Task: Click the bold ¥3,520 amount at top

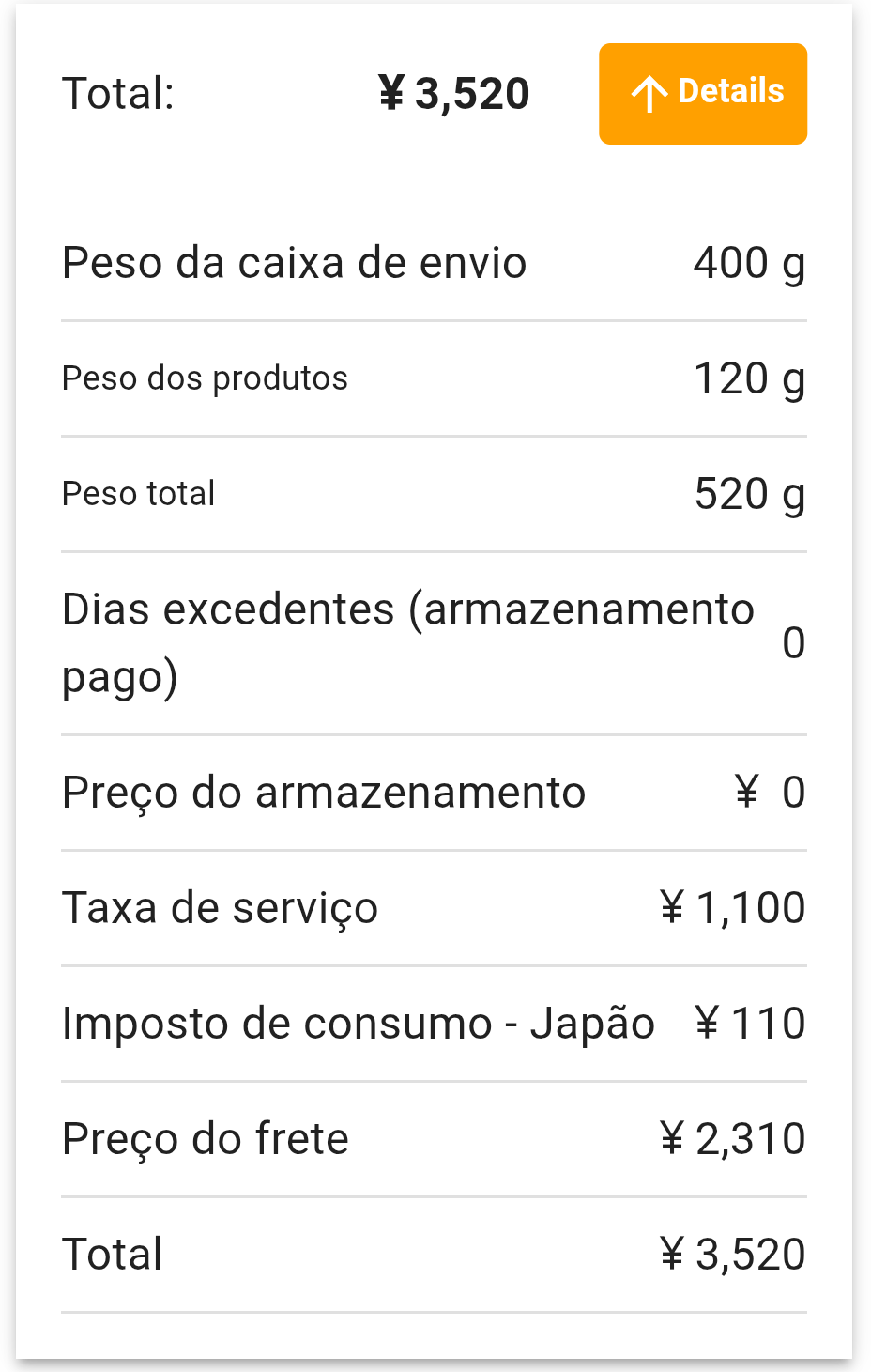Action: point(454,94)
